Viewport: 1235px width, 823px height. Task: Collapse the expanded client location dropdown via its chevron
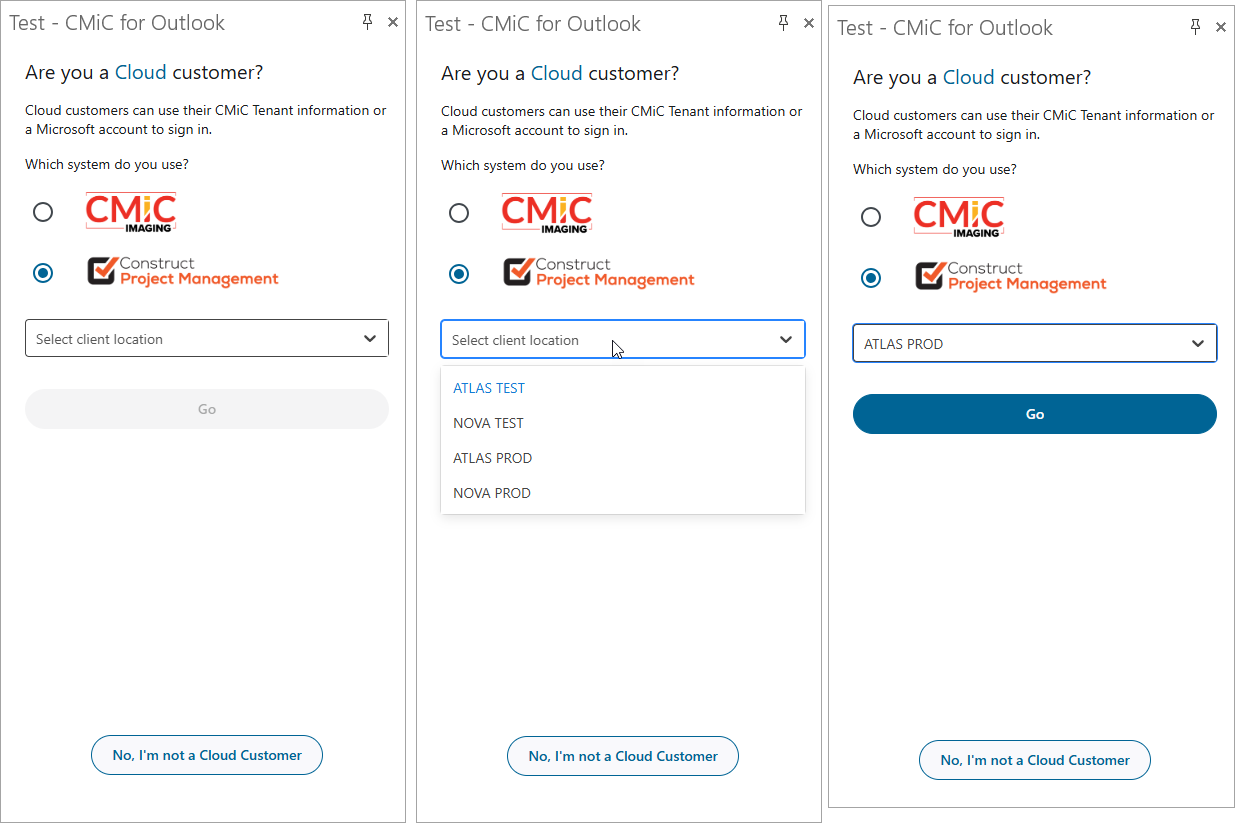(786, 340)
